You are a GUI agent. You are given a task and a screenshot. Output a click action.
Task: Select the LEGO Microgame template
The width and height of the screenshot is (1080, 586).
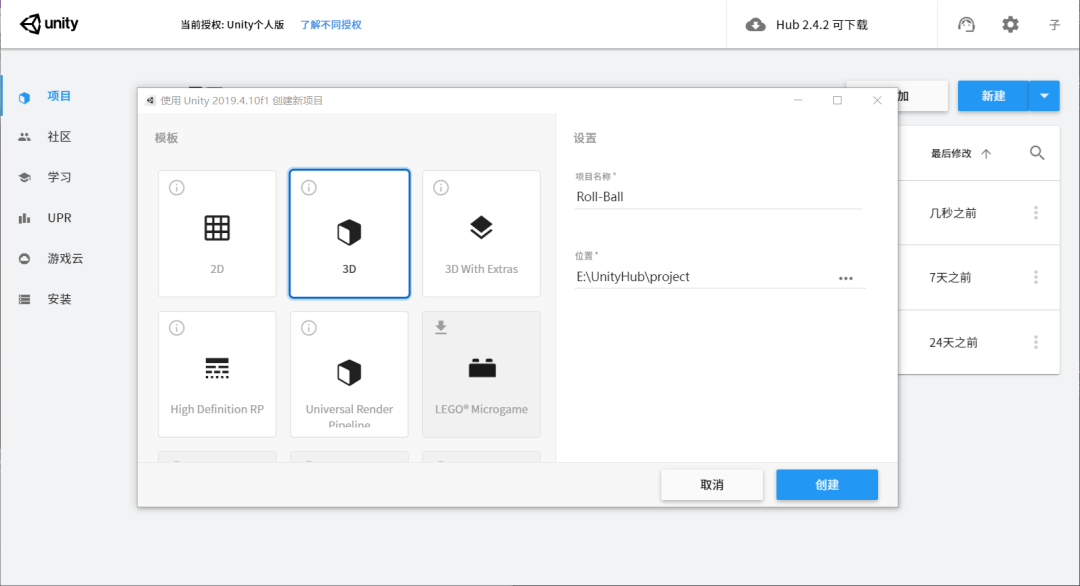[x=481, y=374]
